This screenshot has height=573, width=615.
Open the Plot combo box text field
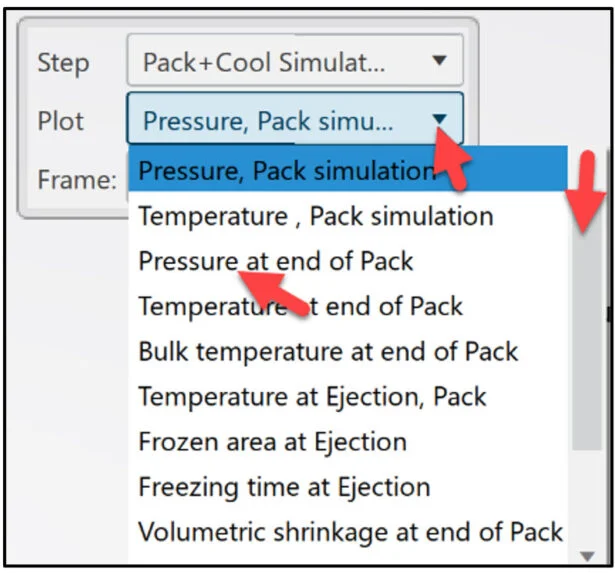click(x=270, y=121)
